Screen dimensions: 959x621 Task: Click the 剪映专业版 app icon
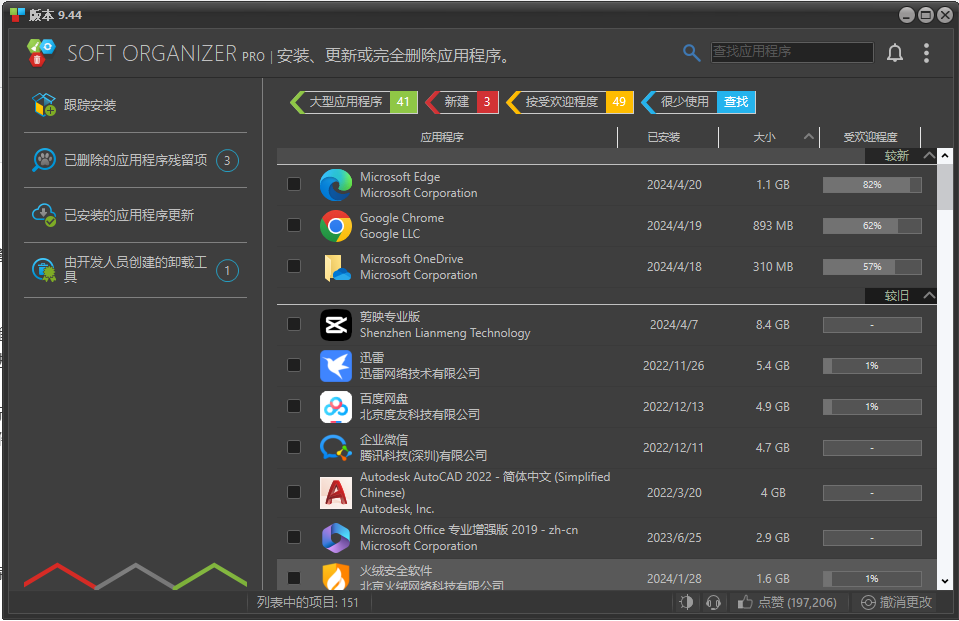pyautogui.click(x=336, y=325)
